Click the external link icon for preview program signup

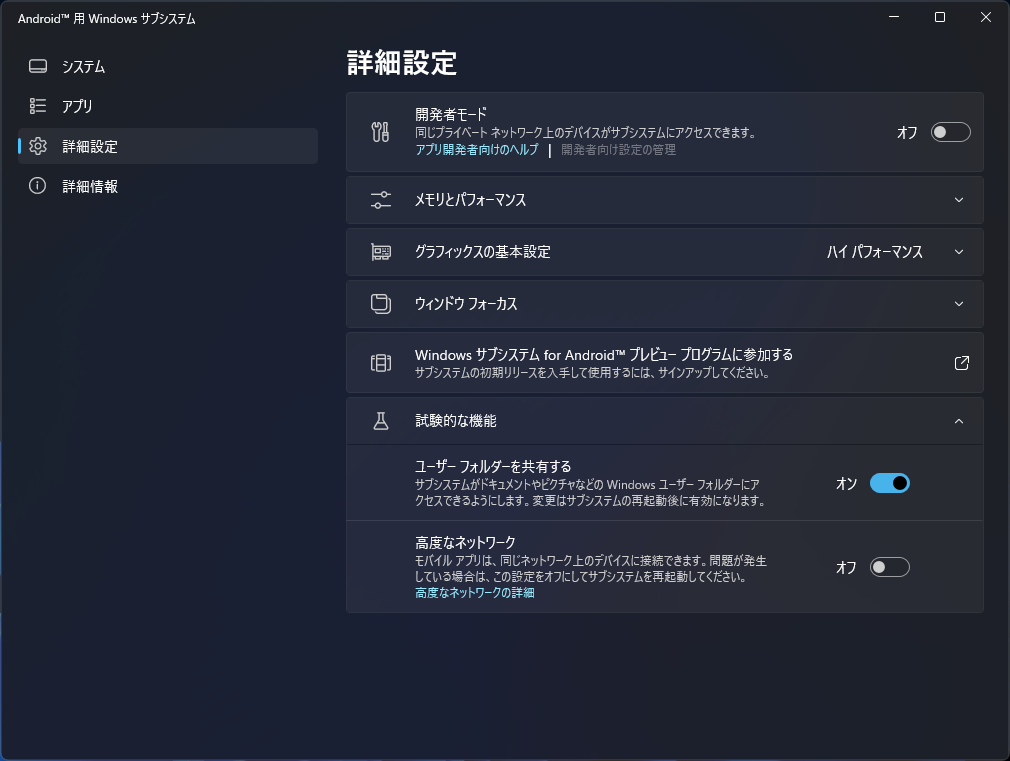coord(960,363)
